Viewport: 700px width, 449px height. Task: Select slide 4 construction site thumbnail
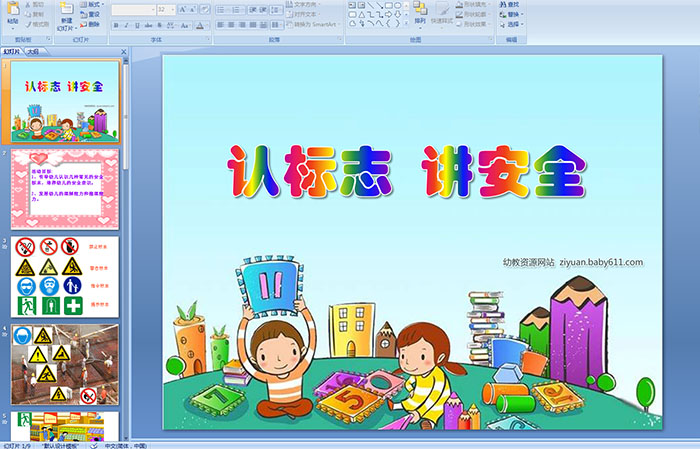click(65, 365)
